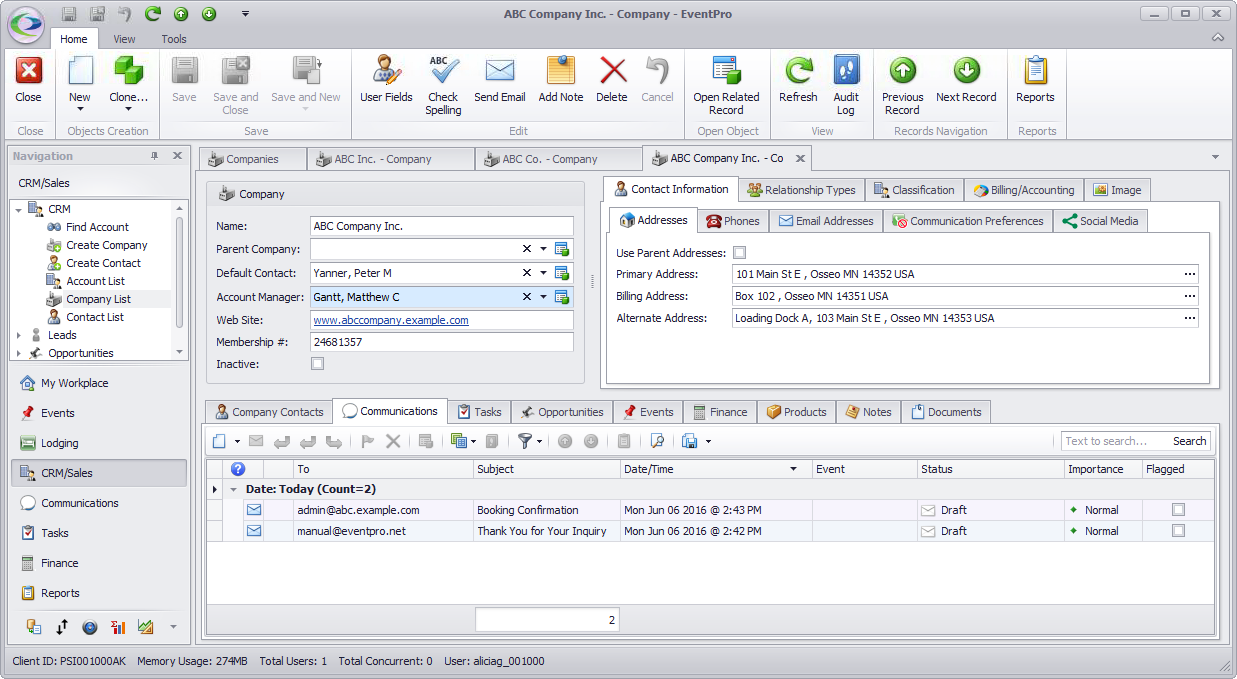The image size is (1237, 679).
Task: Click the export disk icon in Communications toolbar
Action: click(689, 441)
